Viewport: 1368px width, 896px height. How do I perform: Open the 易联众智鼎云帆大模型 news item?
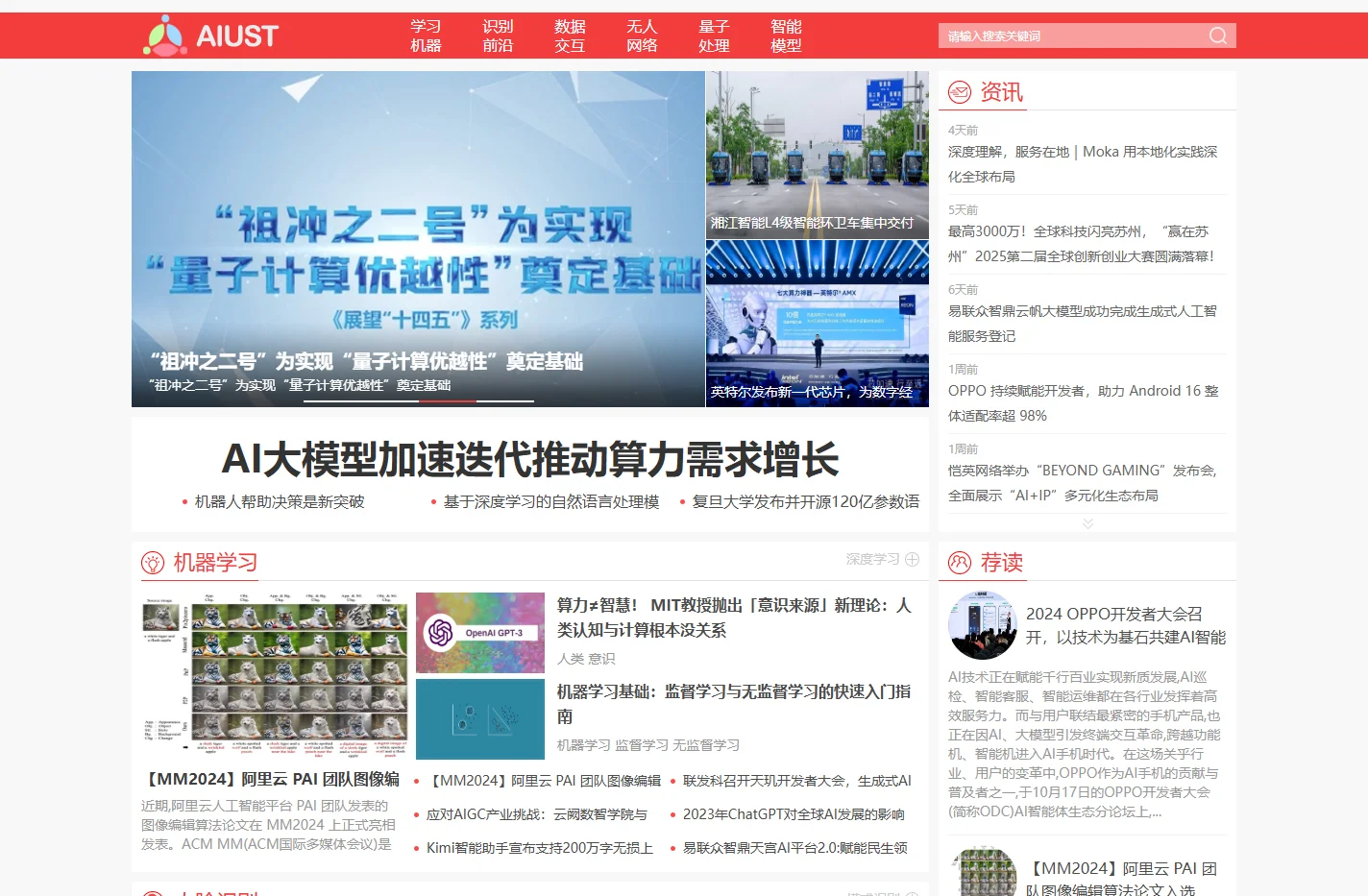coord(1083,324)
